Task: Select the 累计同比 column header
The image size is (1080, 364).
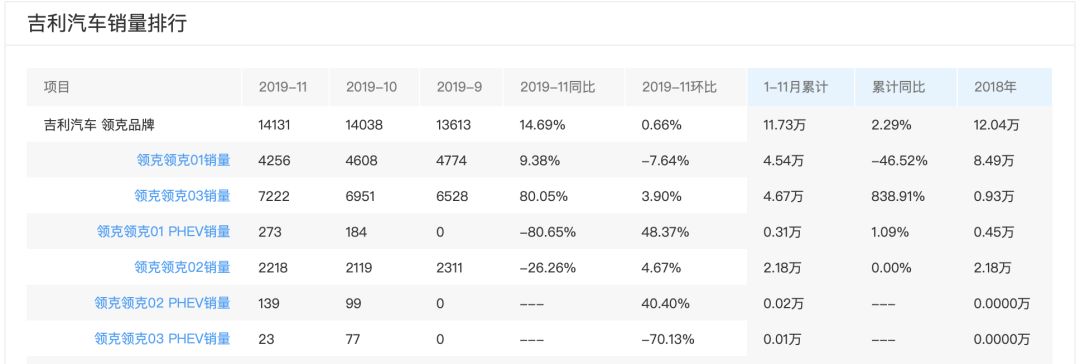Action: (898, 88)
